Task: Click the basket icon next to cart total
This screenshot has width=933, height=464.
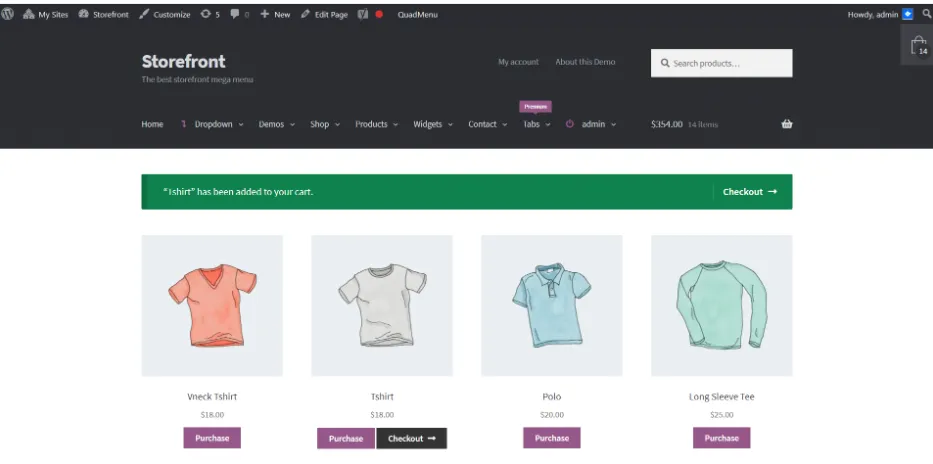Action: coord(787,124)
